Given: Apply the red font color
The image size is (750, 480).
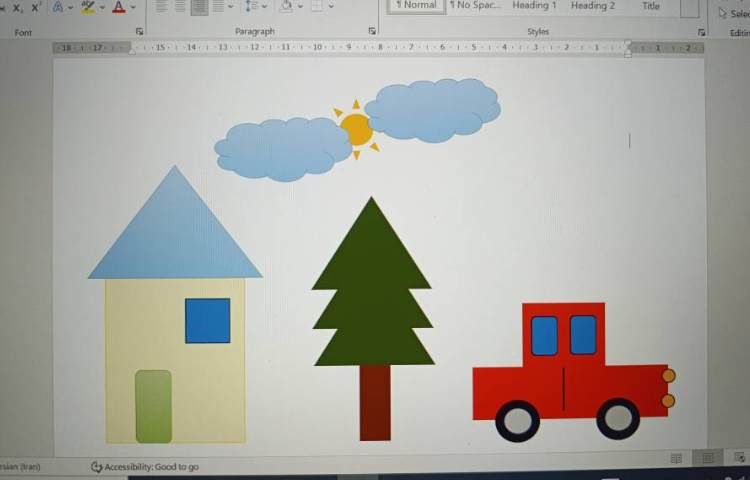Looking at the screenshot, I should (118, 7).
